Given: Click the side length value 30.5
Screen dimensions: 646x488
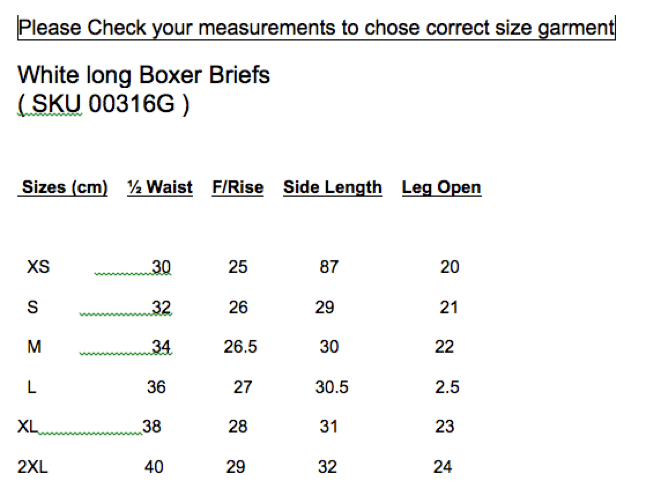Looking at the screenshot, I should click(332, 387).
